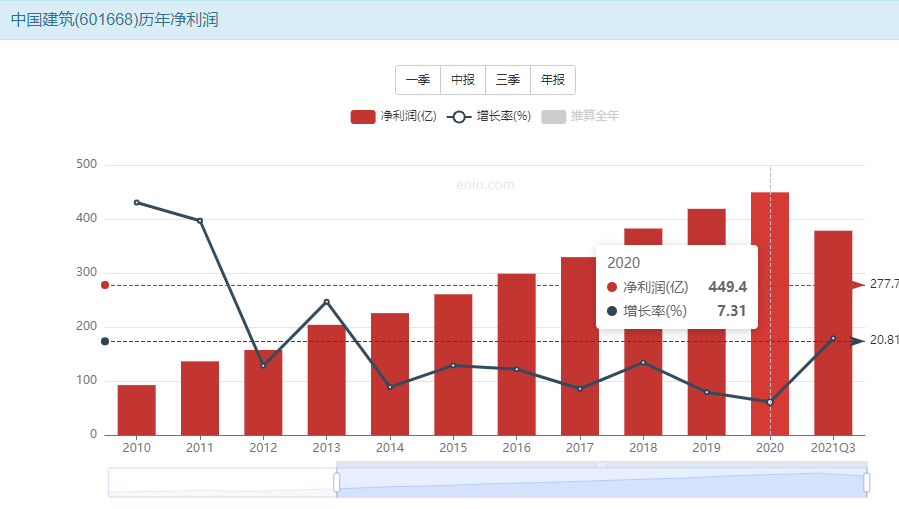The width and height of the screenshot is (899, 509).
Task: Click the 2011 net profit bar
Action: pyautogui.click(x=200, y=398)
